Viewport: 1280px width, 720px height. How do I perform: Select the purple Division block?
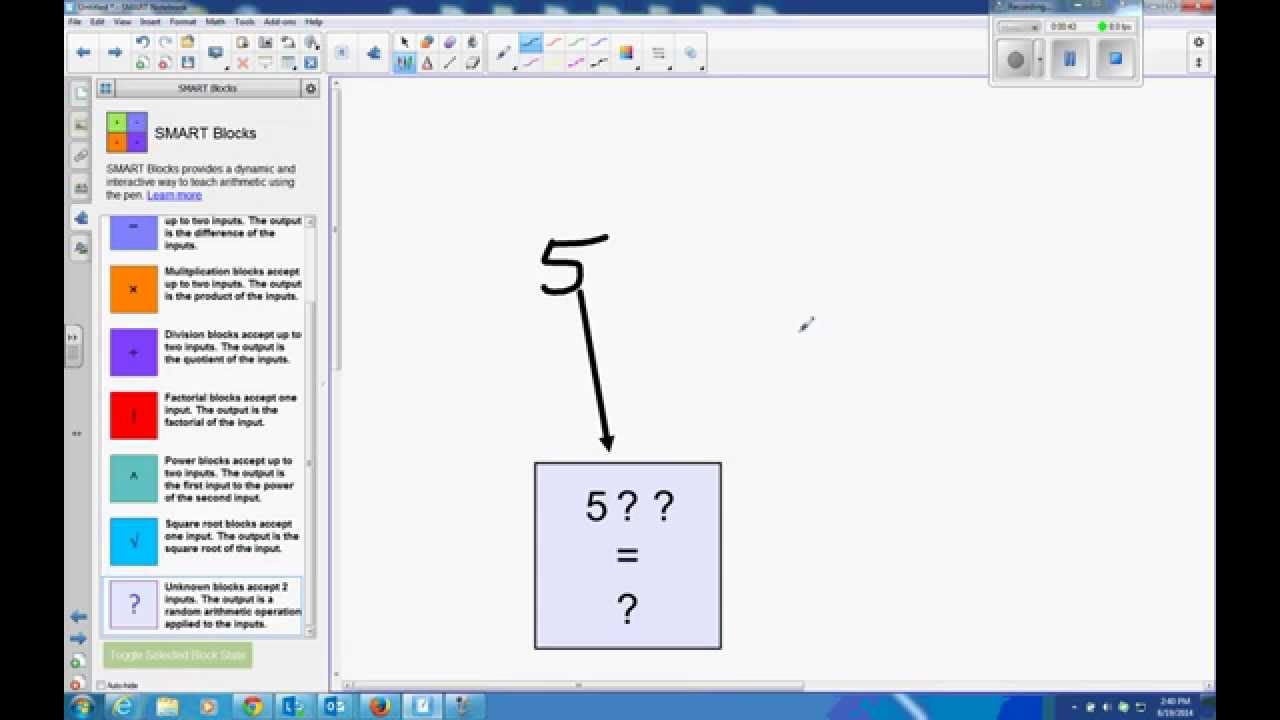(134, 352)
